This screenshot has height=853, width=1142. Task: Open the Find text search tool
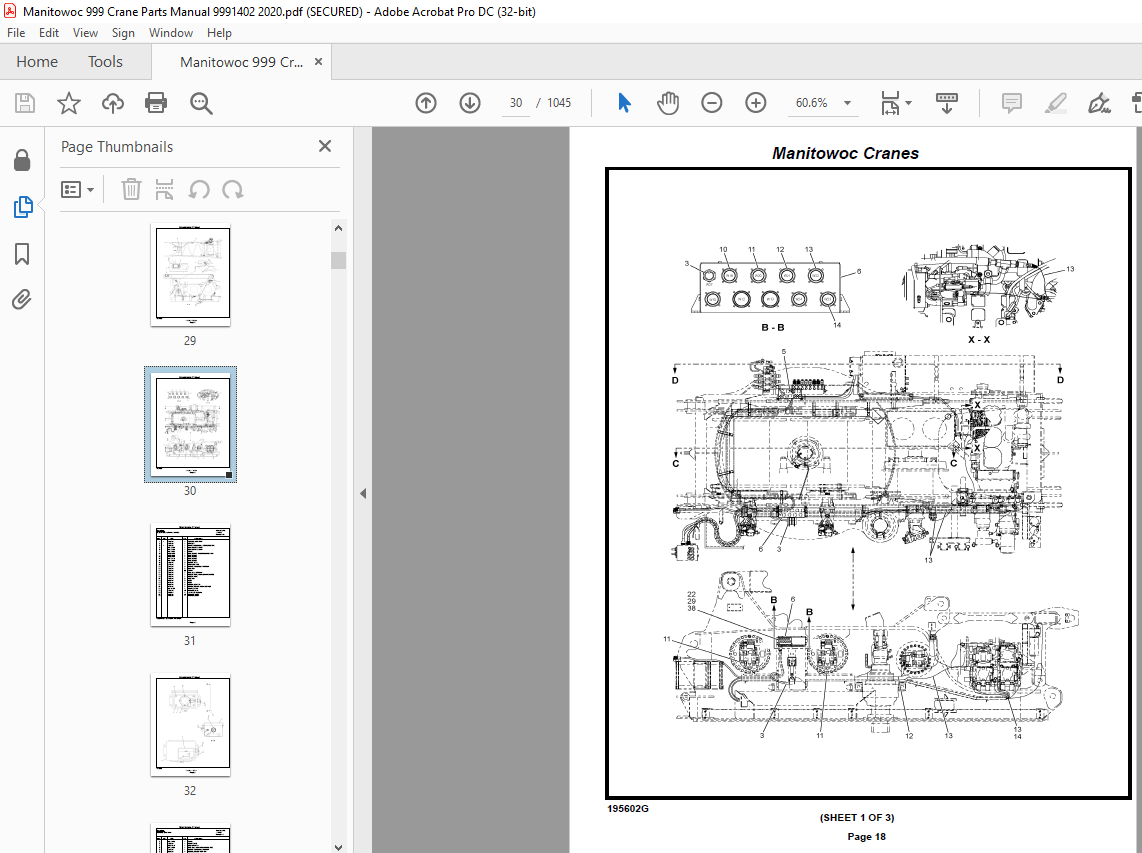(x=201, y=103)
